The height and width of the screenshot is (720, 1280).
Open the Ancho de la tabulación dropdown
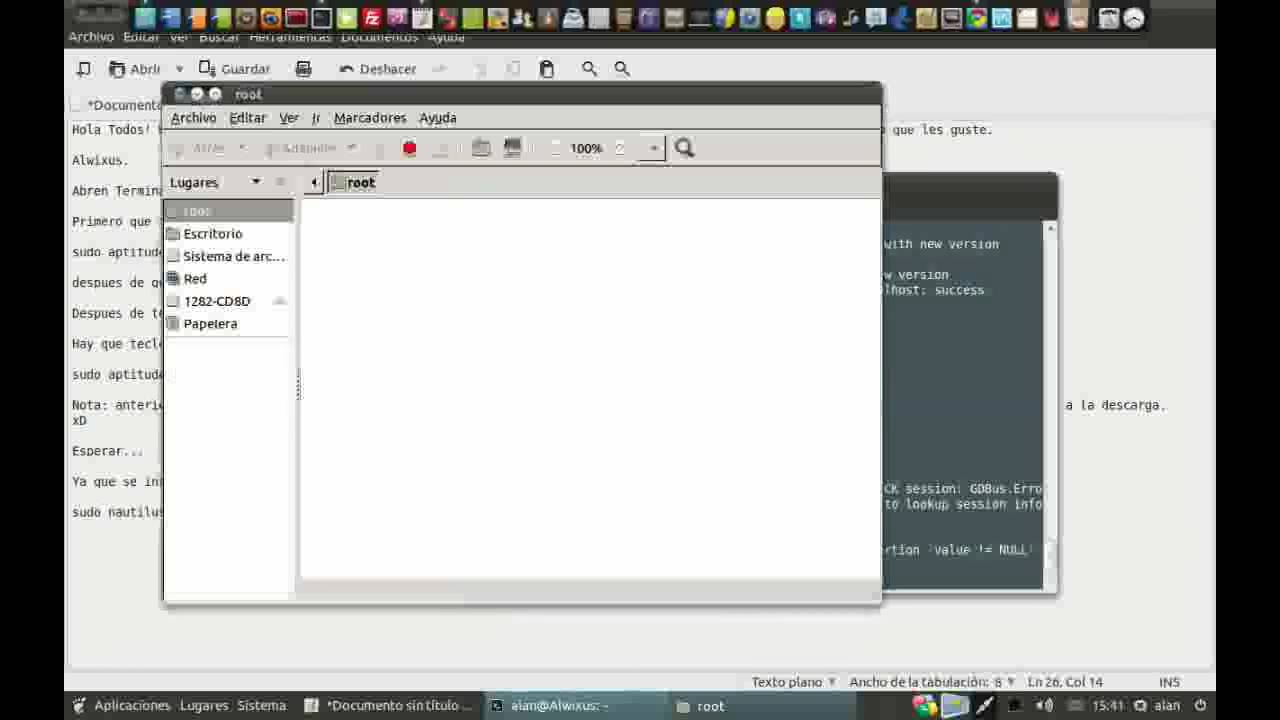[x=932, y=682]
